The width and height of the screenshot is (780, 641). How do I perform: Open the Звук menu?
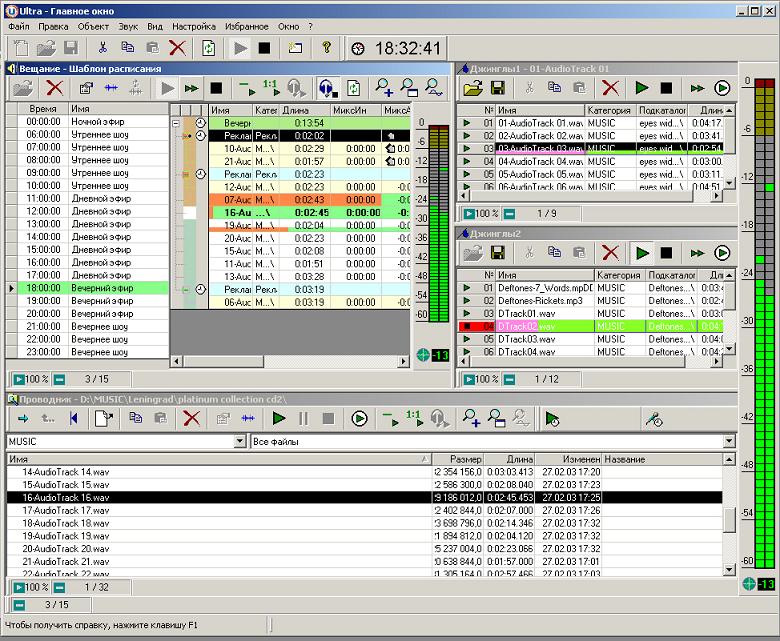[x=128, y=26]
